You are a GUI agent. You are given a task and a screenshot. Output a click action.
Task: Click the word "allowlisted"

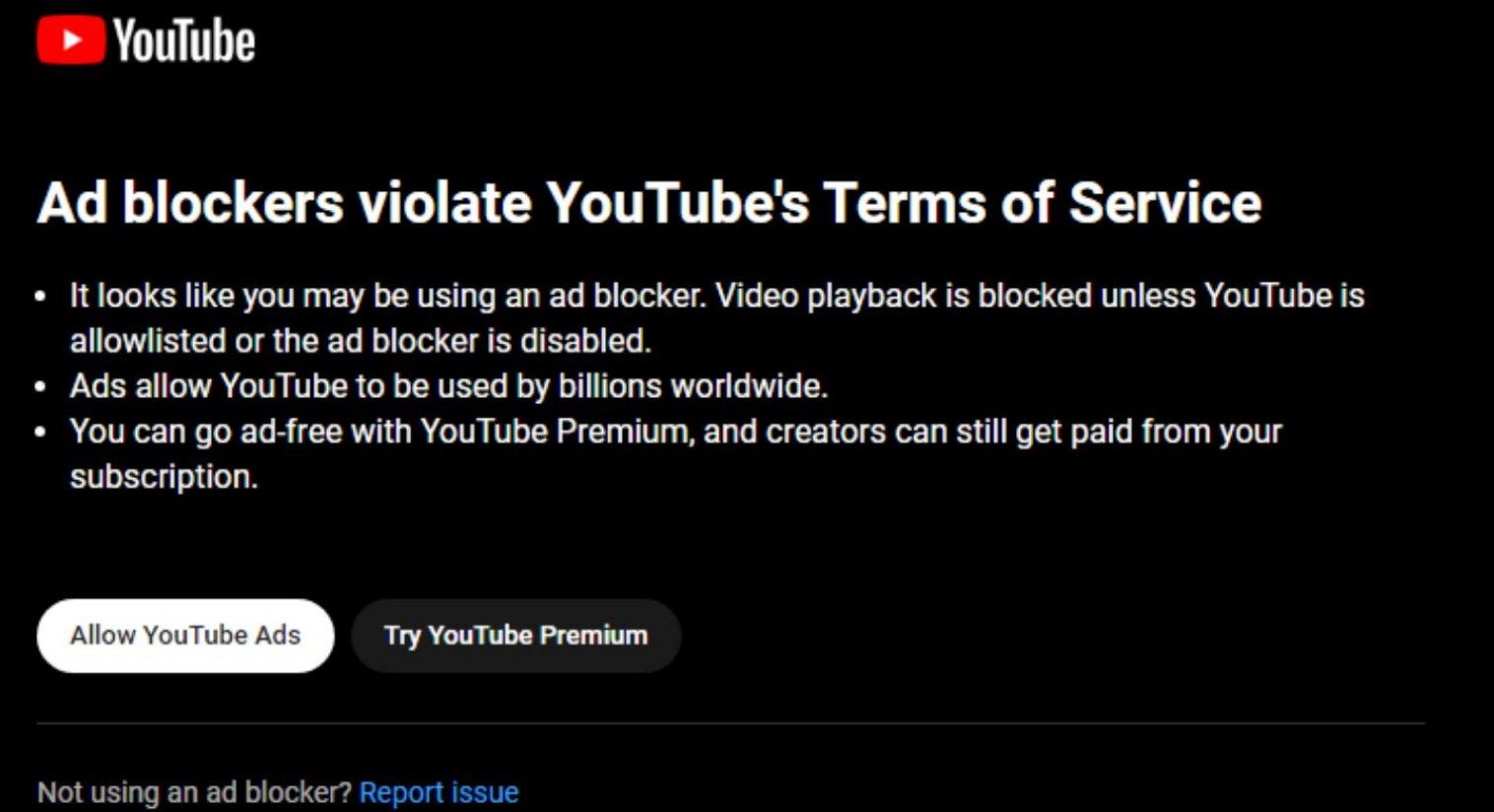148,341
